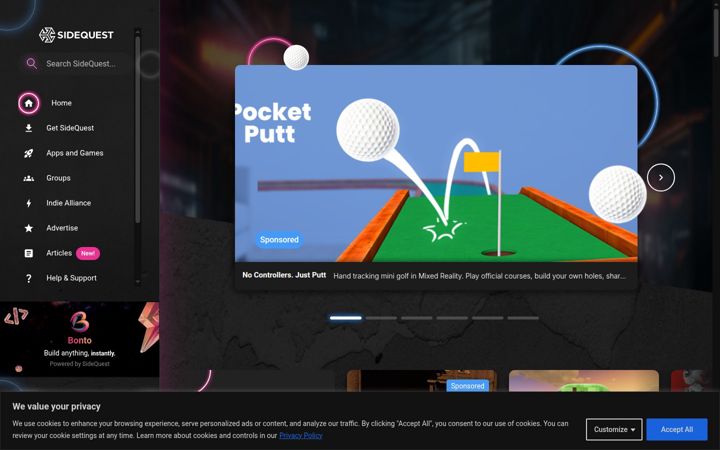The width and height of the screenshot is (720, 450).
Task: Click the Groups people icon
Action: [x=28, y=178]
